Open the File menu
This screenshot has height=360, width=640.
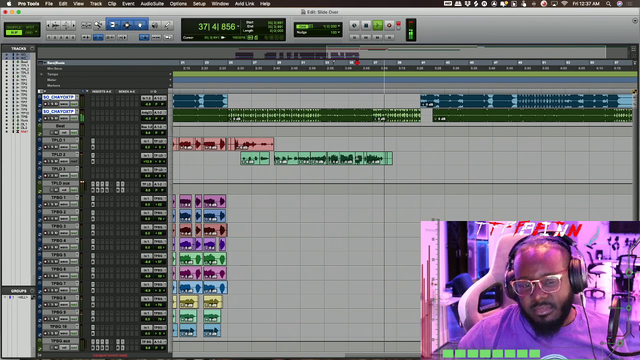pos(49,4)
